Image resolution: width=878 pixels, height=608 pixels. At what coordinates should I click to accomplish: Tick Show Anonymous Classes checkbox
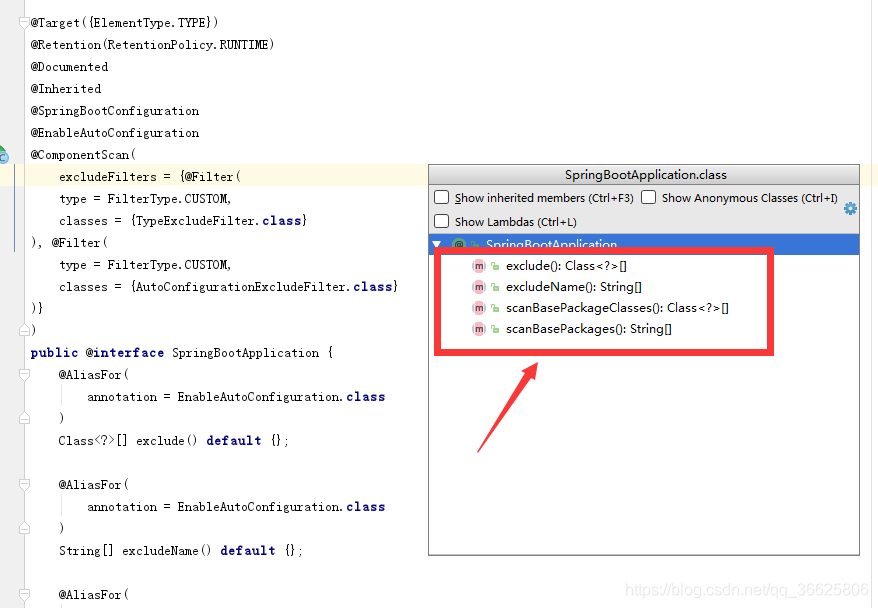(x=648, y=197)
